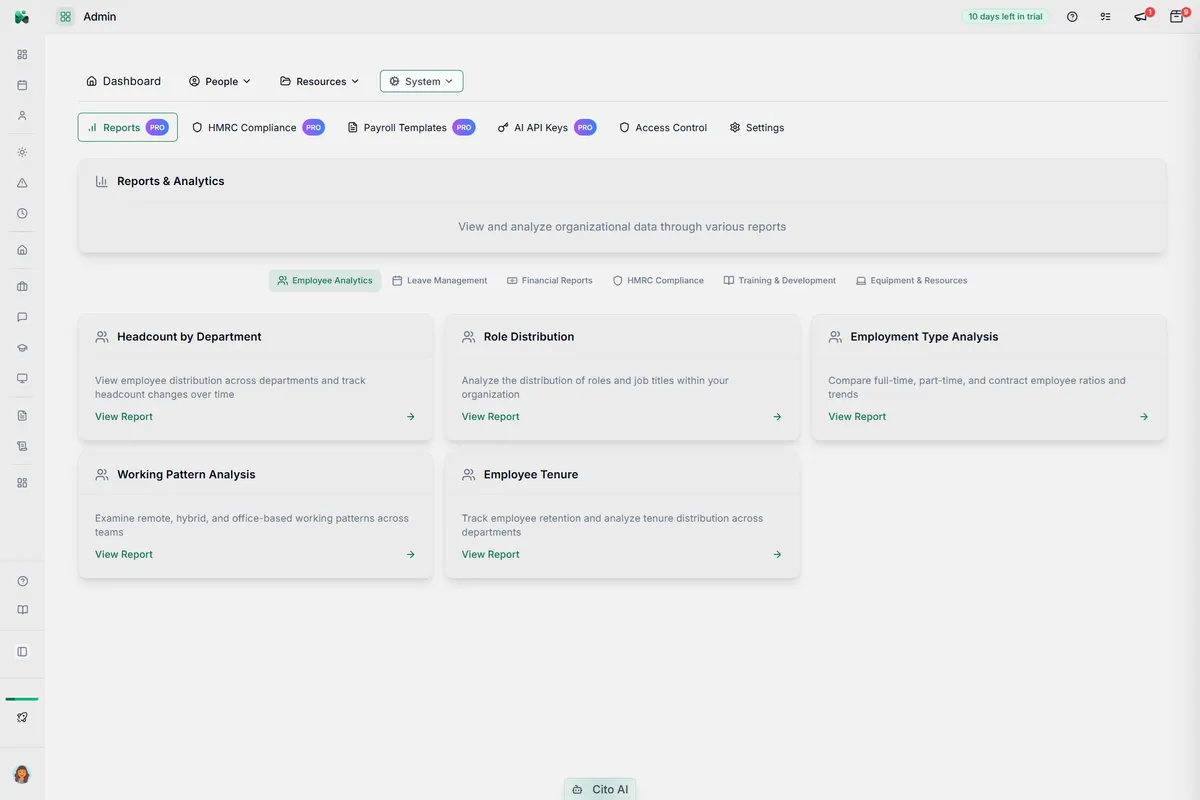Select HMRC Compliance in report categories

coord(658,281)
